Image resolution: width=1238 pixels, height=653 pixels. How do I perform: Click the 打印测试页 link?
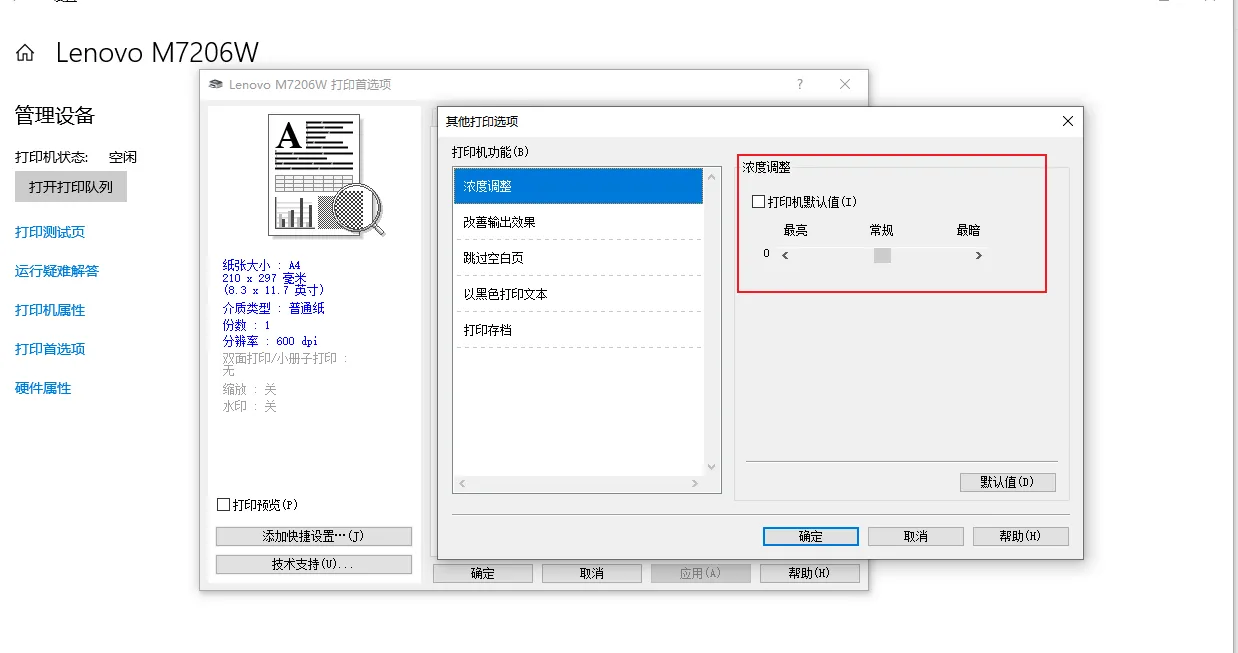[50, 232]
